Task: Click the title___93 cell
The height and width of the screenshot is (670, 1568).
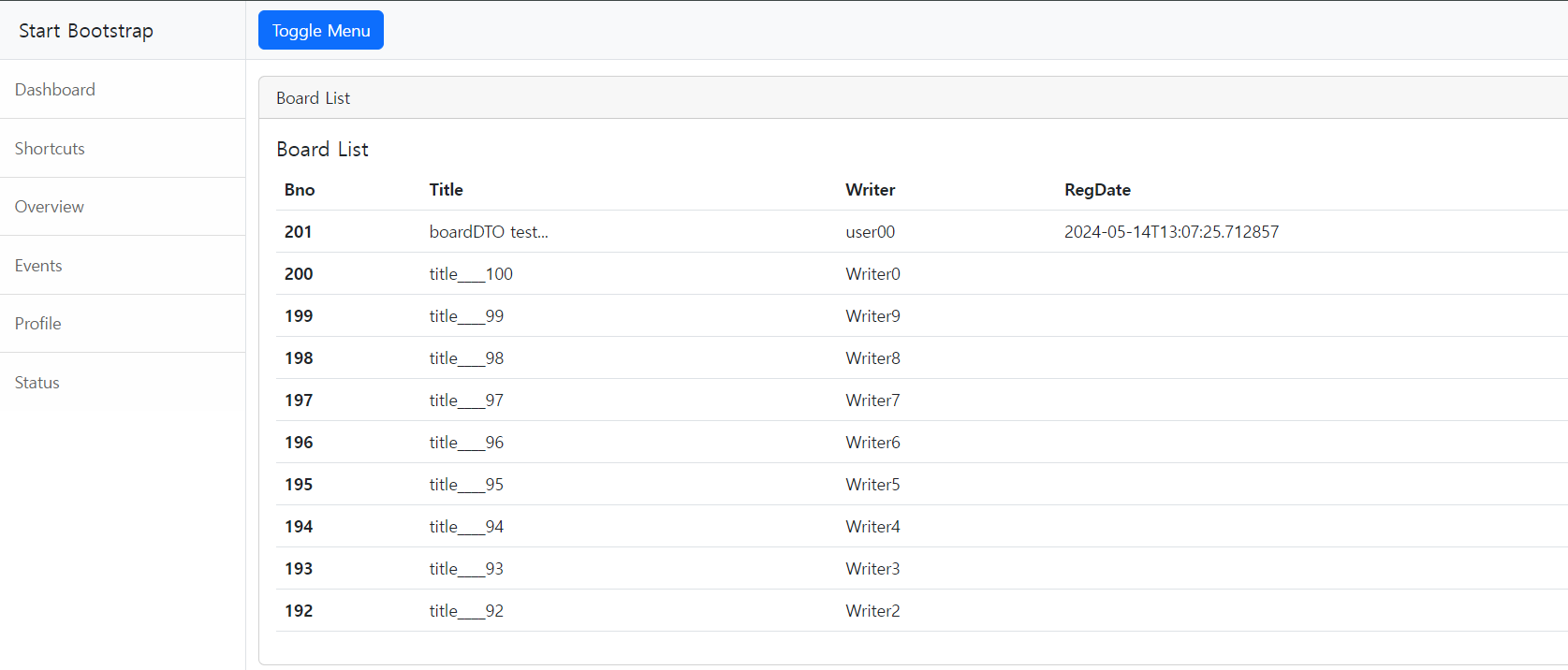Action: (466, 569)
